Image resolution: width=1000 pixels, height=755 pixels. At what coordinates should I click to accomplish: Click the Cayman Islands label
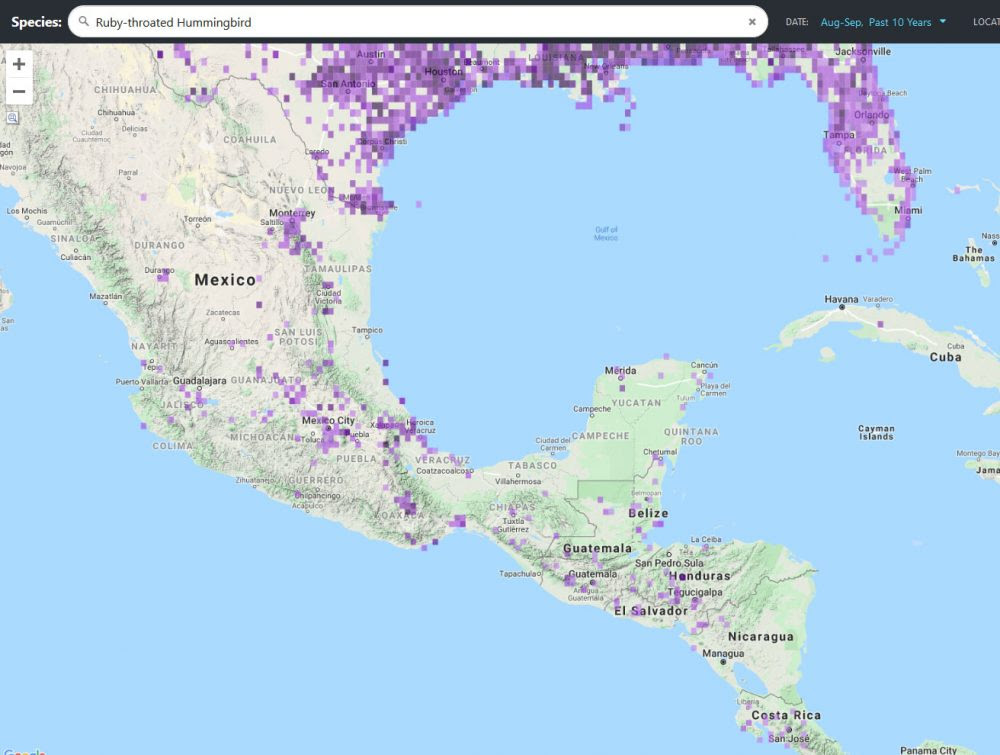click(876, 433)
